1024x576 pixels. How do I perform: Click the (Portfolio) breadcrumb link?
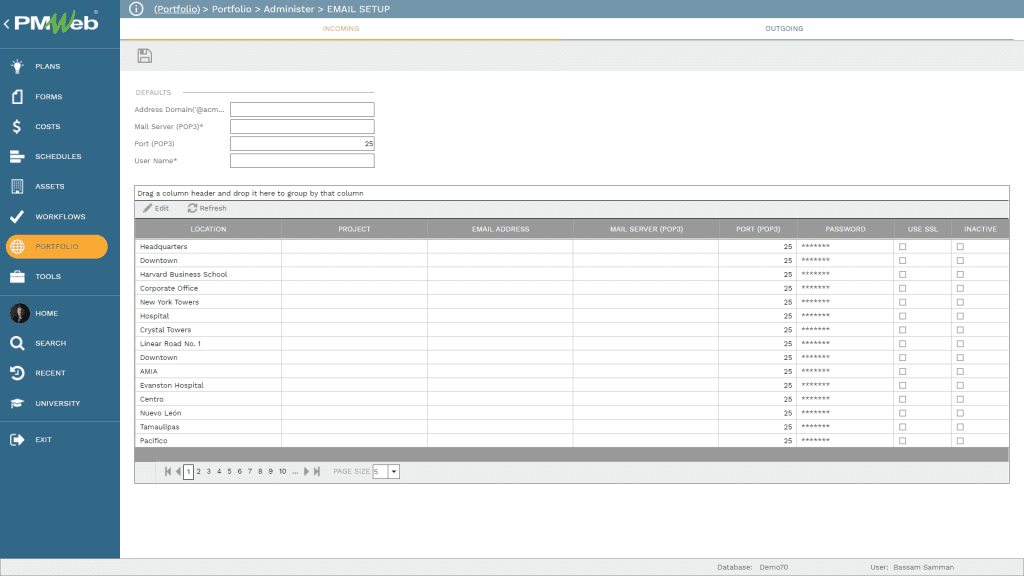point(177,9)
